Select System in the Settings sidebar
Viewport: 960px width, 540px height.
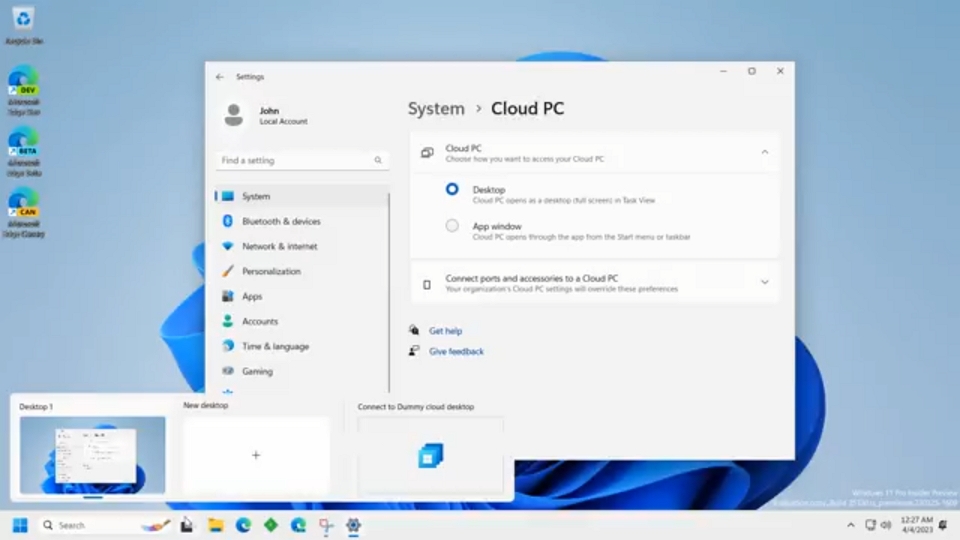pos(301,196)
